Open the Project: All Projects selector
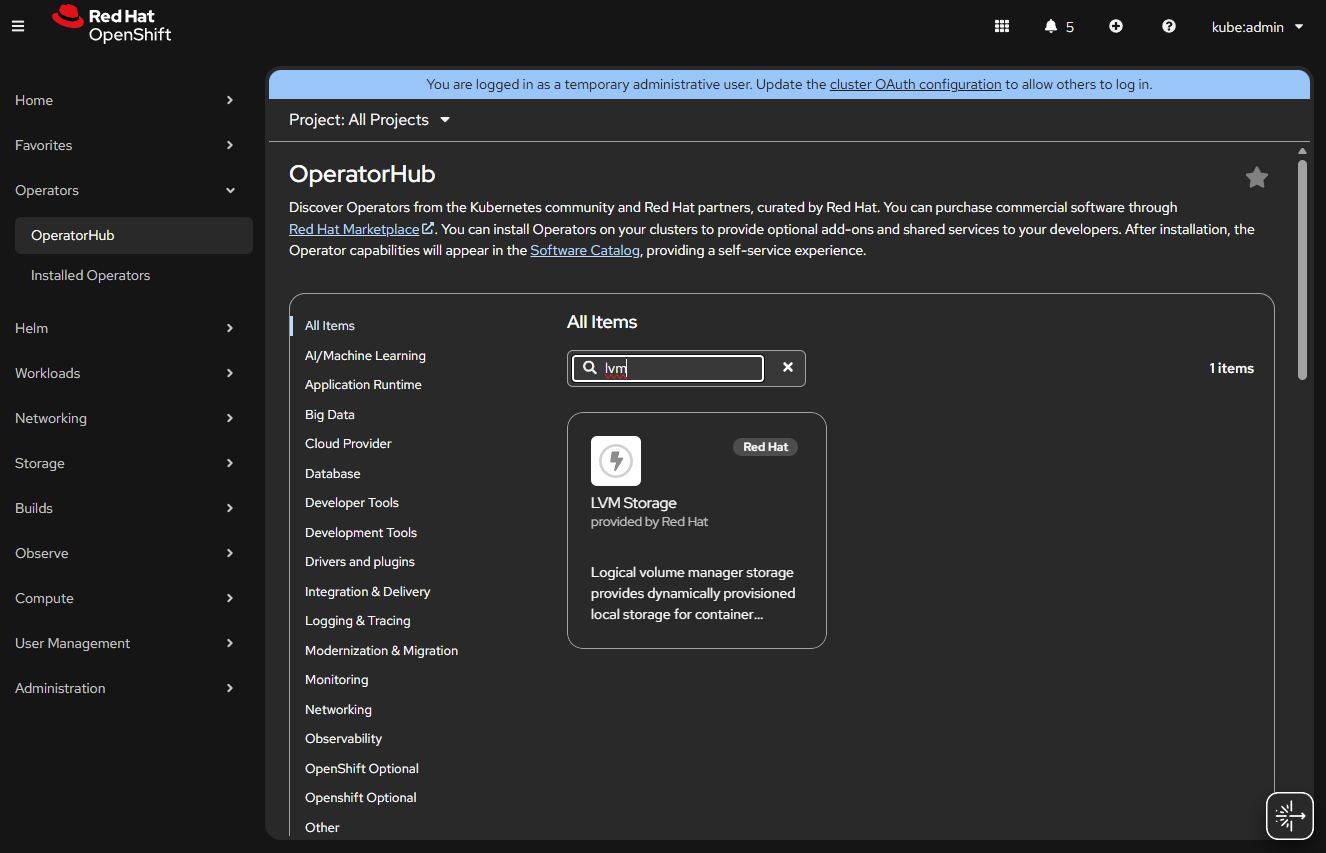 pos(369,120)
